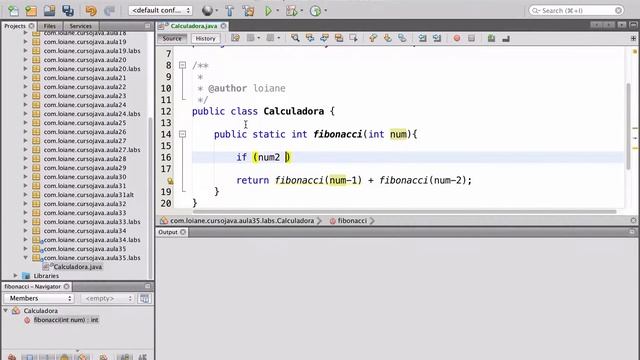Click the Find Selection magnifier icon
This screenshot has height=360, width=640.
click(295, 38)
